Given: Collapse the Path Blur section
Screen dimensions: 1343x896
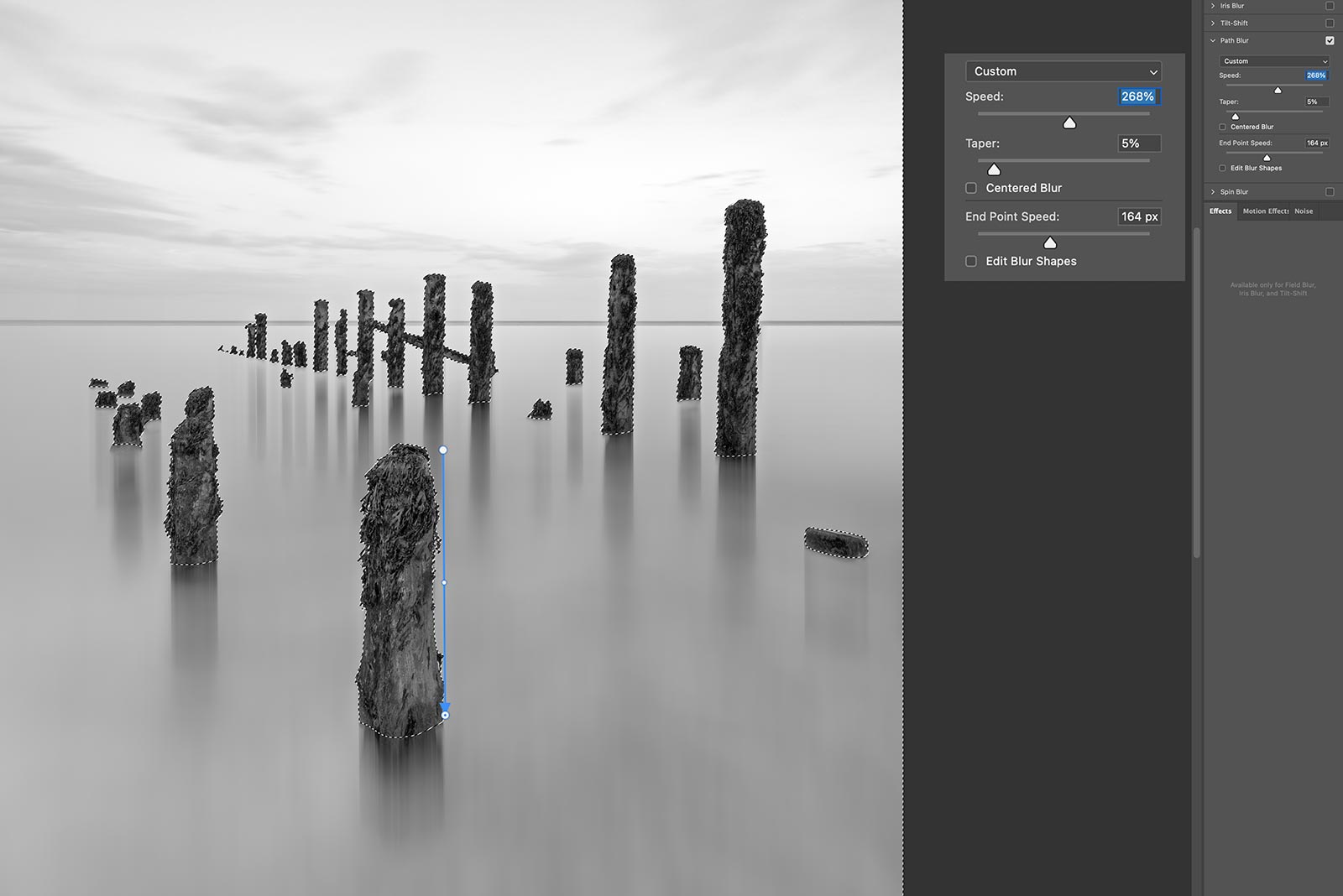Looking at the screenshot, I should (1213, 40).
